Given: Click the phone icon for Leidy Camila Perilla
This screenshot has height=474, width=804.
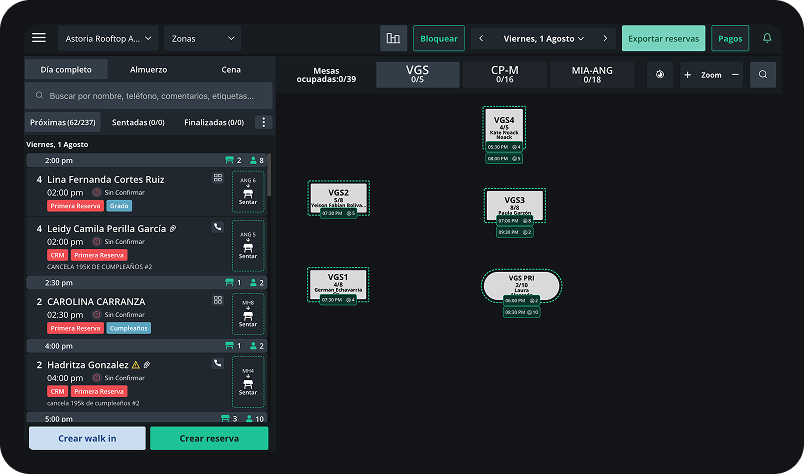Looking at the screenshot, I should [218, 227].
